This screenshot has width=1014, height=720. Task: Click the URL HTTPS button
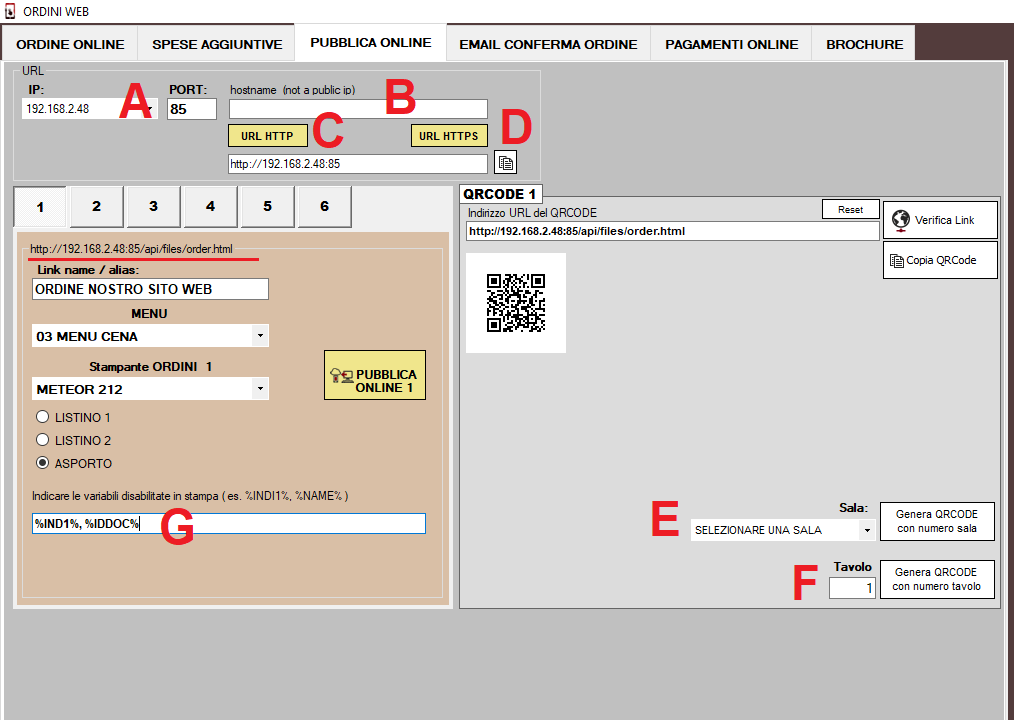click(x=449, y=136)
